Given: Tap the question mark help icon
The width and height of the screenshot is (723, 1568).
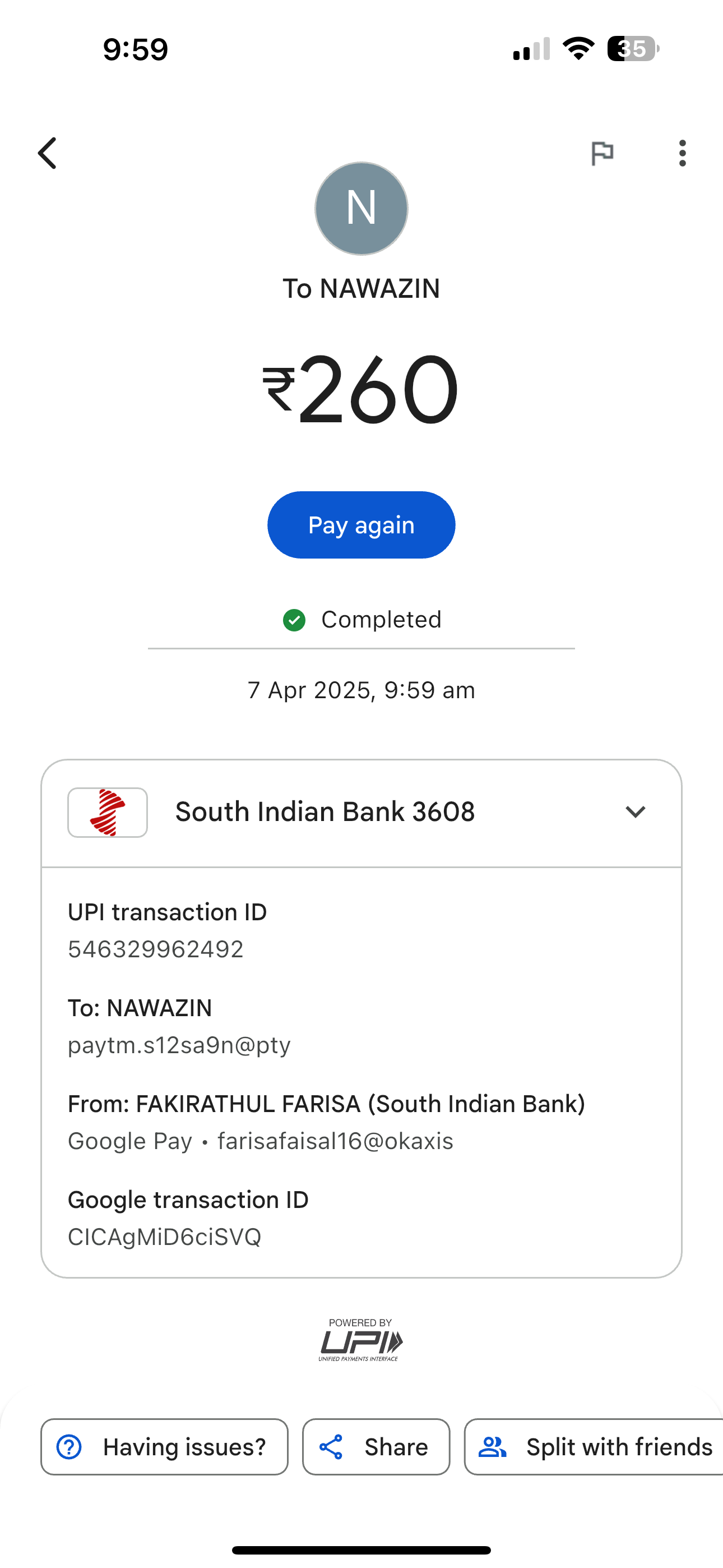Looking at the screenshot, I should (x=69, y=1447).
